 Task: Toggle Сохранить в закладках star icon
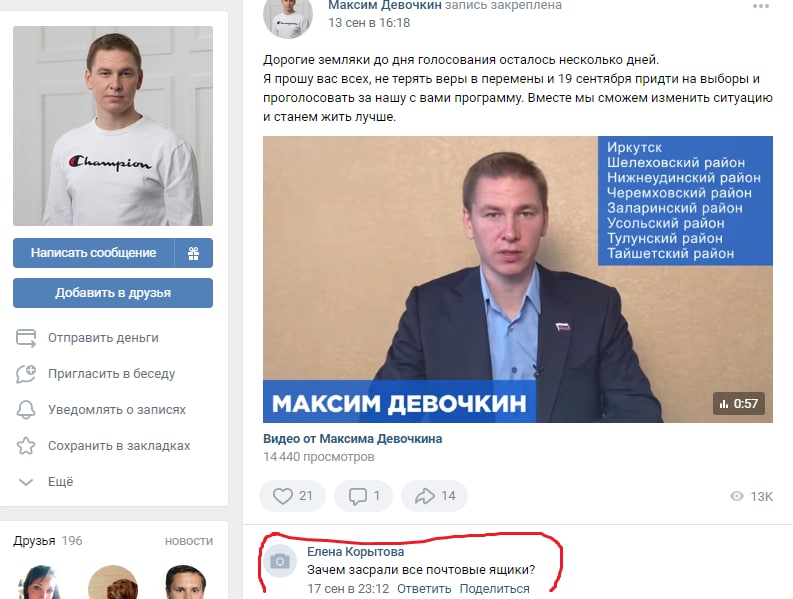[26, 446]
